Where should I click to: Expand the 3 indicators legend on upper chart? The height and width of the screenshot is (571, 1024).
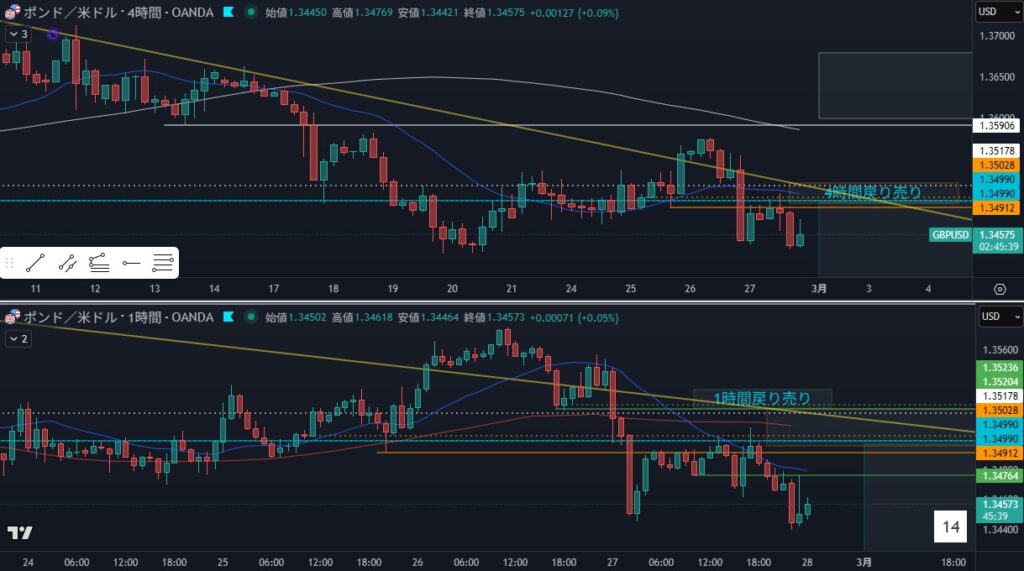[17, 34]
